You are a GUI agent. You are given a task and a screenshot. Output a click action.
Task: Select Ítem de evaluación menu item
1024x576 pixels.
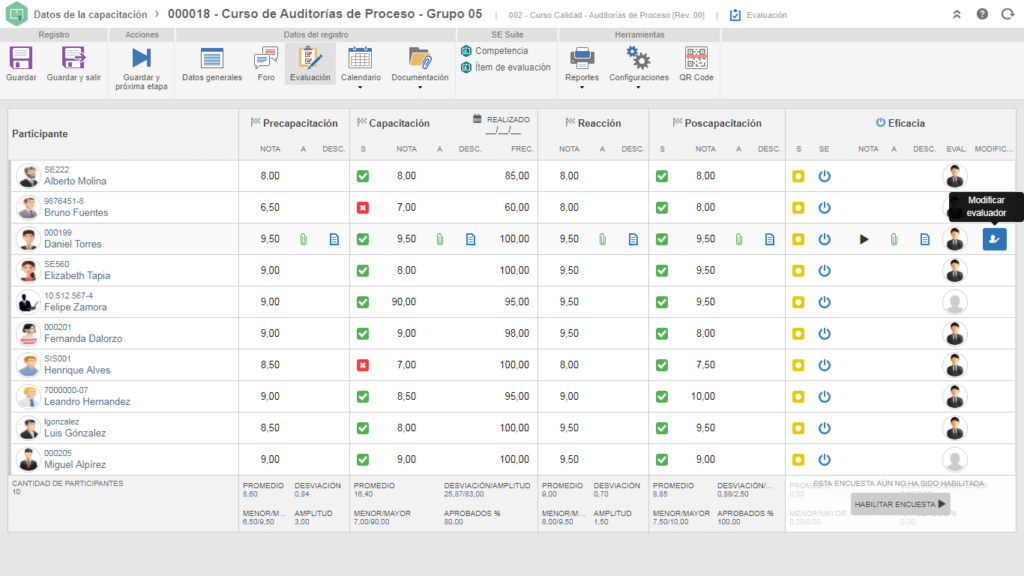[505, 67]
